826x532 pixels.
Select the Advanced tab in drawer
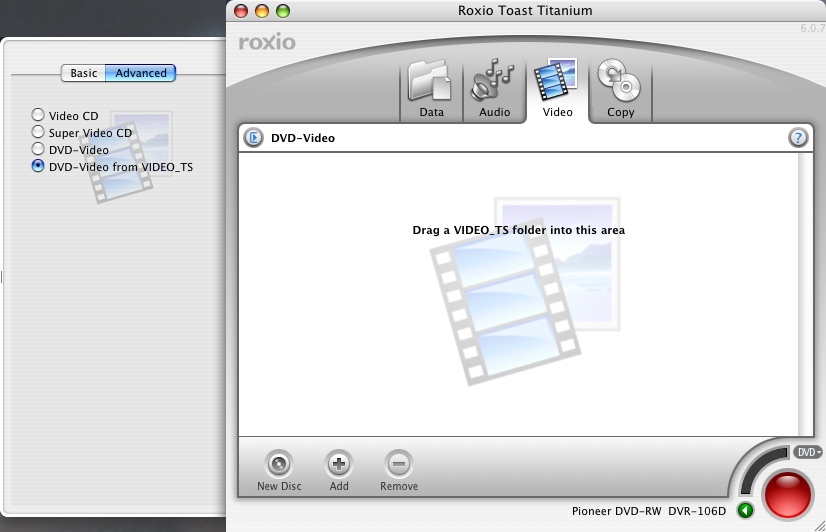pos(141,73)
